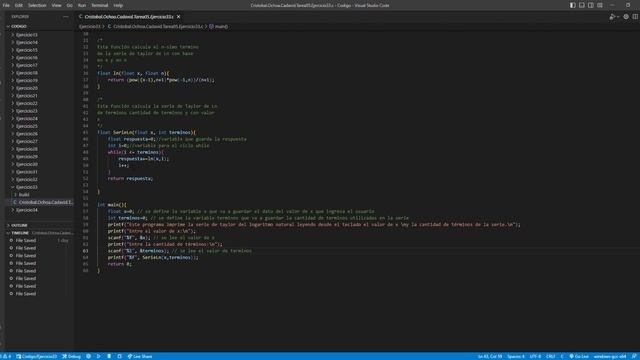This screenshot has height=360, width=640.
Task: Toggle the bottom panel layout icon
Action: tap(582, 5)
